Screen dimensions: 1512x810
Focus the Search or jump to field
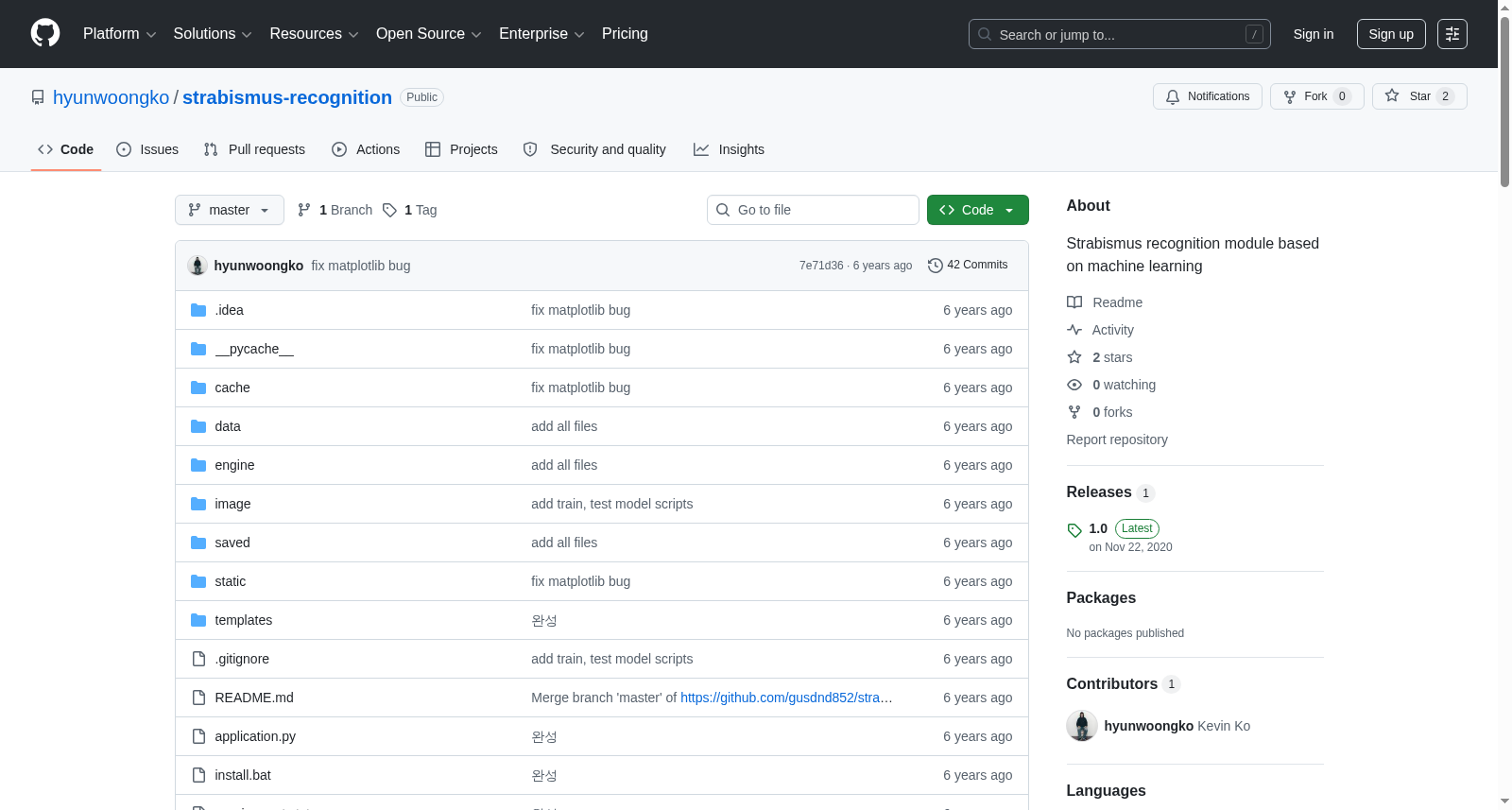[1119, 34]
